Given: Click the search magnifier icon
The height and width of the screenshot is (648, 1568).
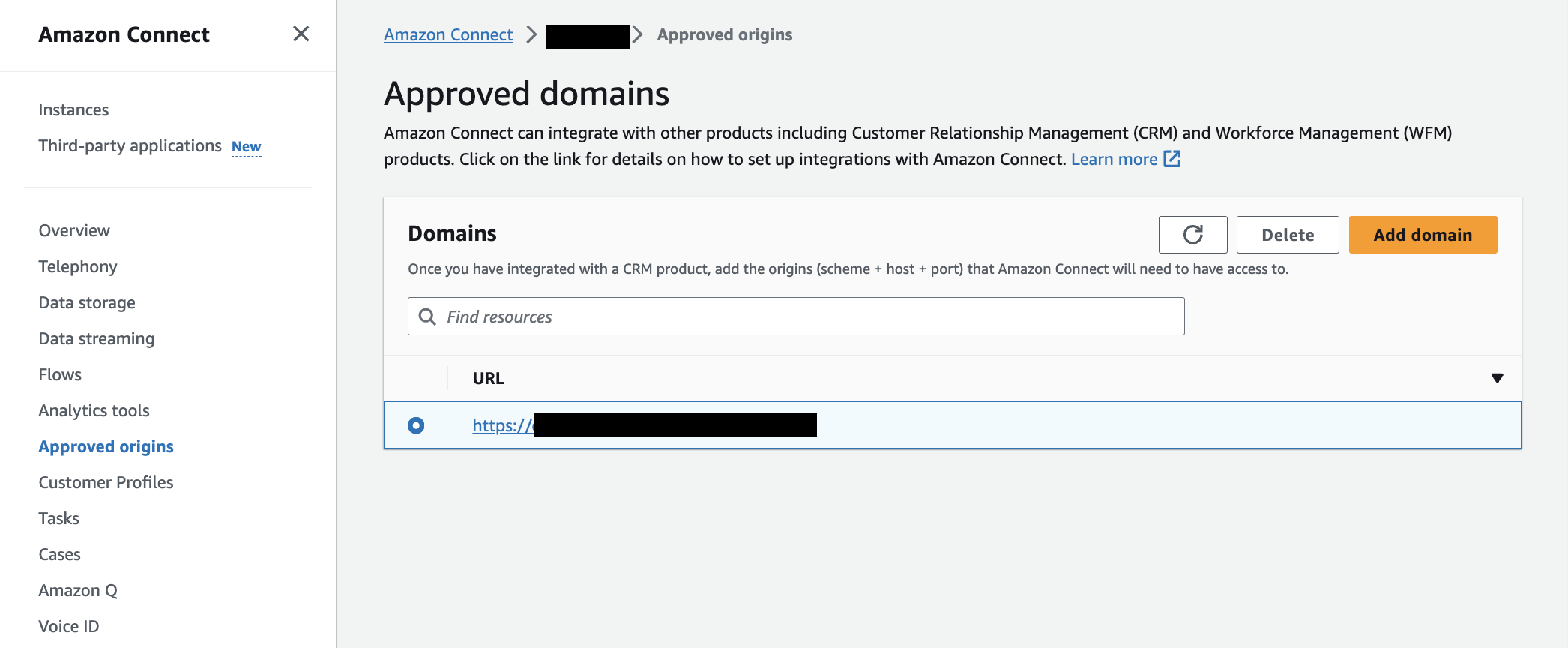Looking at the screenshot, I should pyautogui.click(x=427, y=316).
